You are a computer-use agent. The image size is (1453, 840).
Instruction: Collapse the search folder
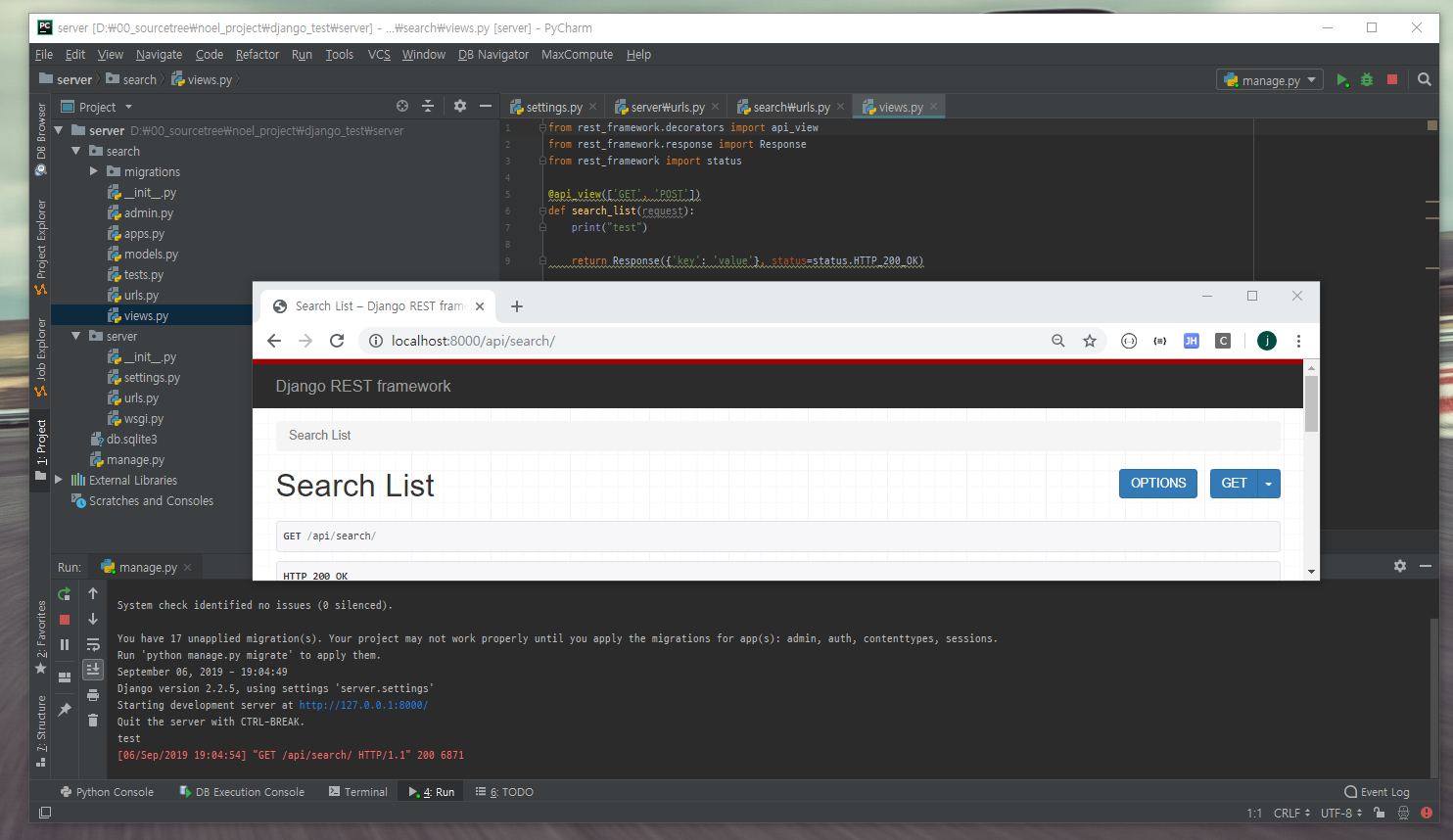76,151
